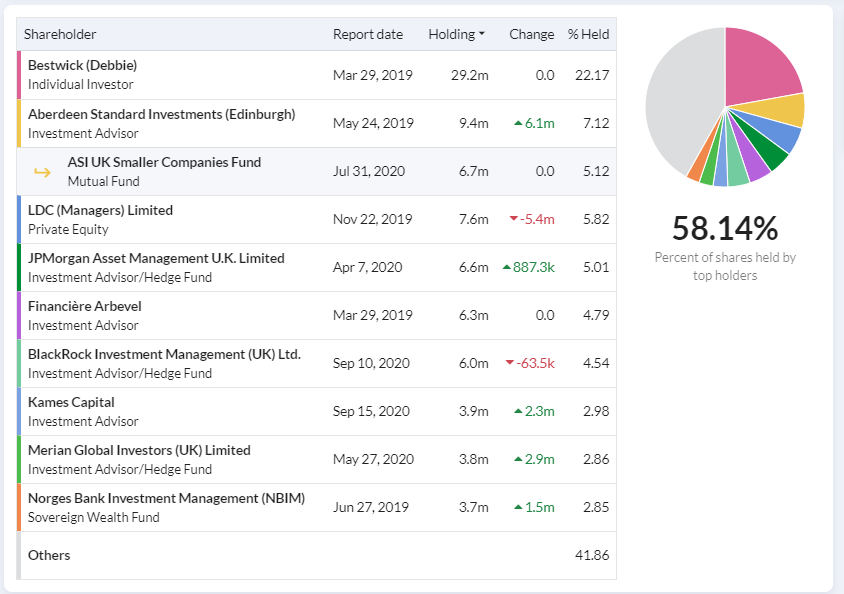Viewport: 844px width, 594px height.
Task: Click the Change column header
Action: click(x=531, y=34)
